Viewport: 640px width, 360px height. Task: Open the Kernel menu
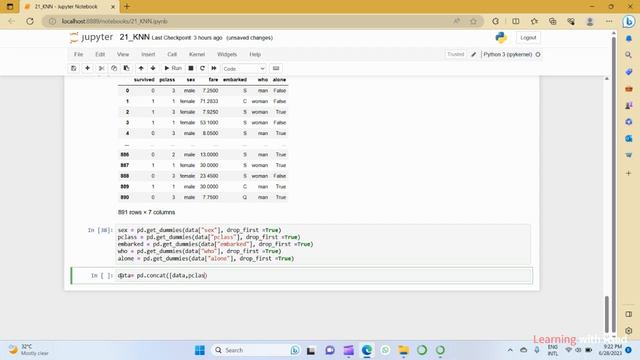[x=197, y=54]
